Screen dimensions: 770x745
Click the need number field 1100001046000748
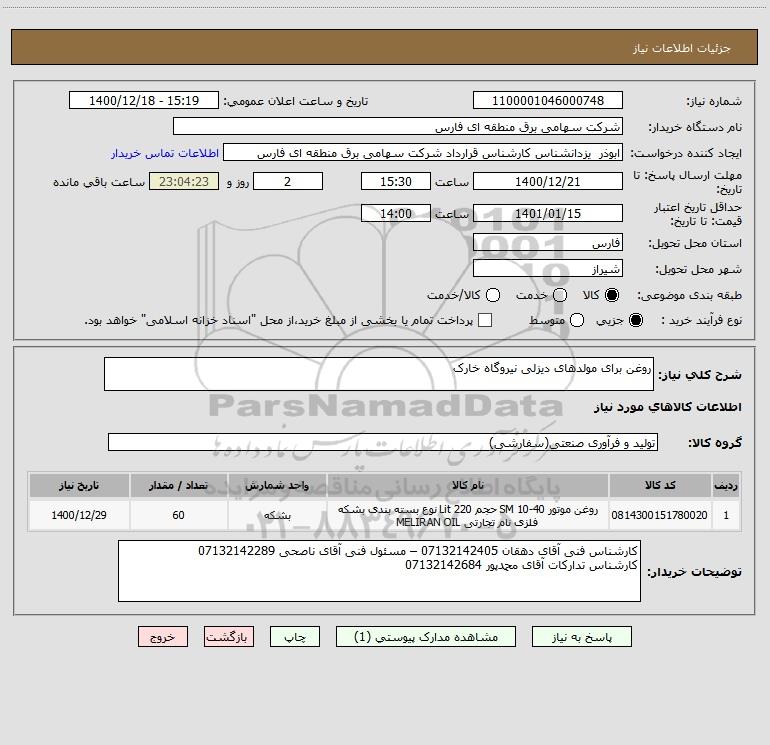click(x=548, y=100)
